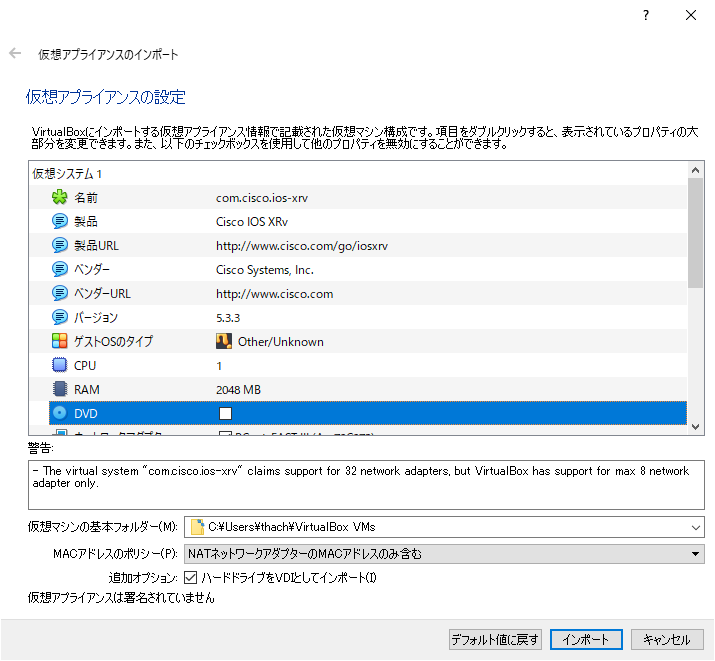Click the インポート button
The width and height of the screenshot is (715, 661).
[586, 640]
